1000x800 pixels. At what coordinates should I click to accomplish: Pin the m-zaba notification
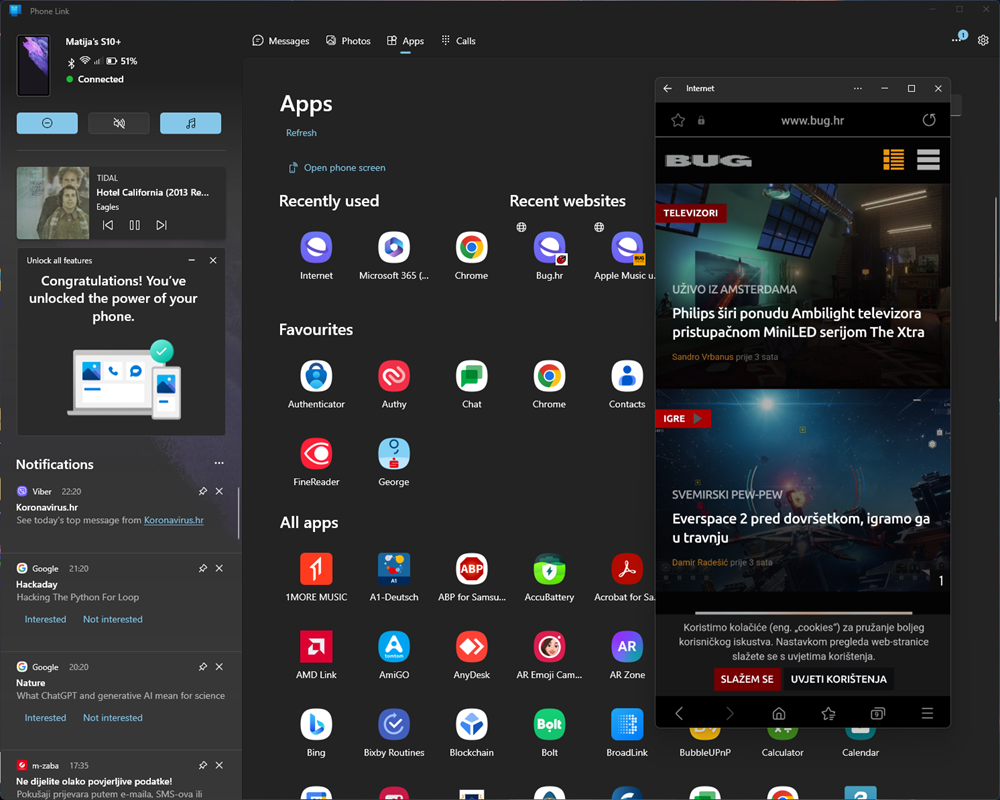[203, 765]
